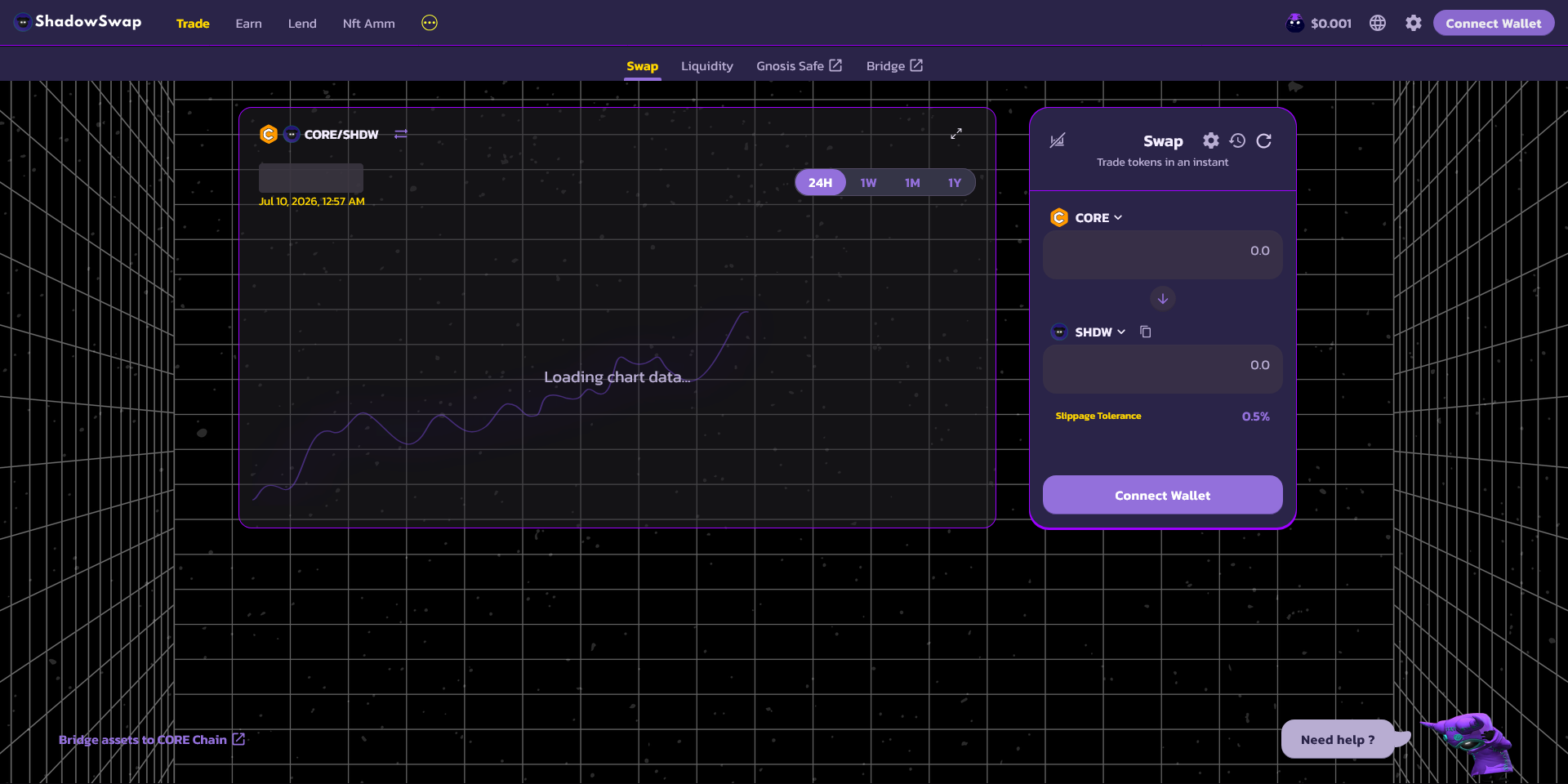Click the 0.5% slippage value
The height and width of the screenshot is (784, 1568).
pyautogui.click(x=1256, y=416)
